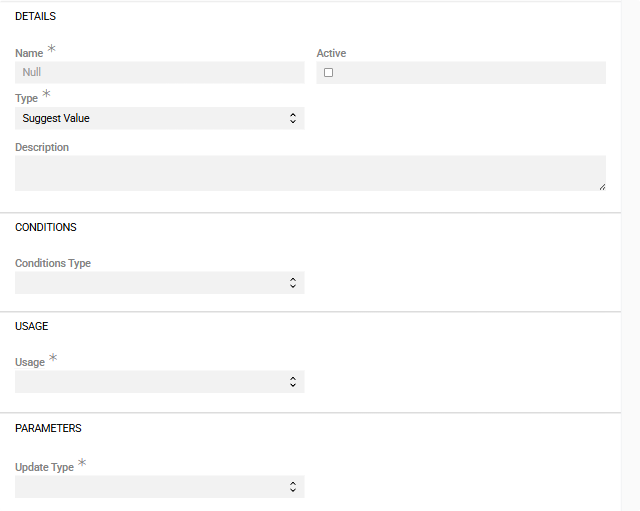
Task: Click the Type field label
Action: 26,99
